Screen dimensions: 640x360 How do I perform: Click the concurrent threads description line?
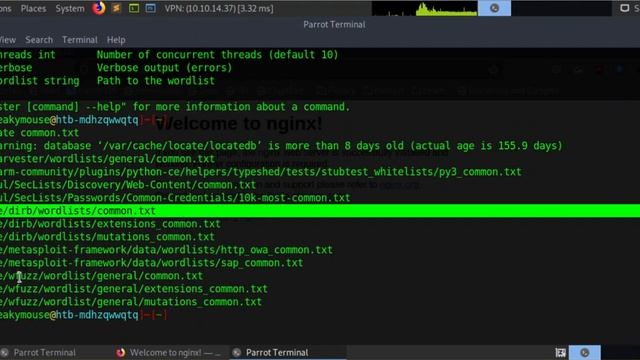point(218,55)
